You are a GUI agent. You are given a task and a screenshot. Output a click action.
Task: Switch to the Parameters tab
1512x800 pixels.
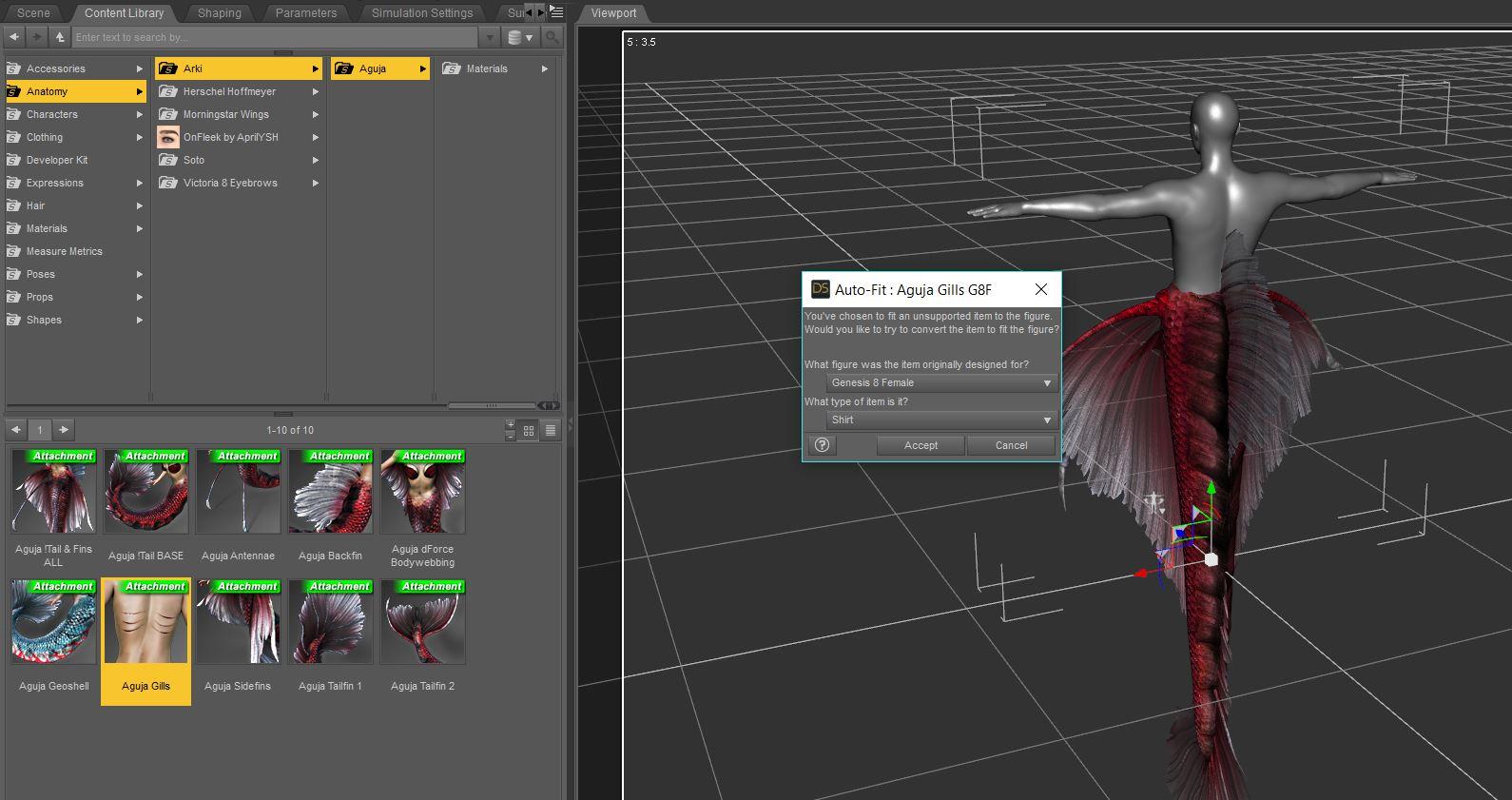coord(305,13)
